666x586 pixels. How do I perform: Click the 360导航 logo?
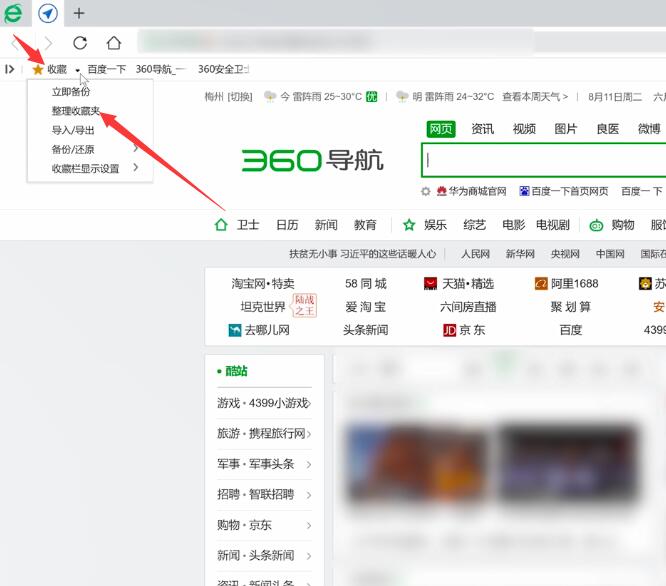pos(312,161)
